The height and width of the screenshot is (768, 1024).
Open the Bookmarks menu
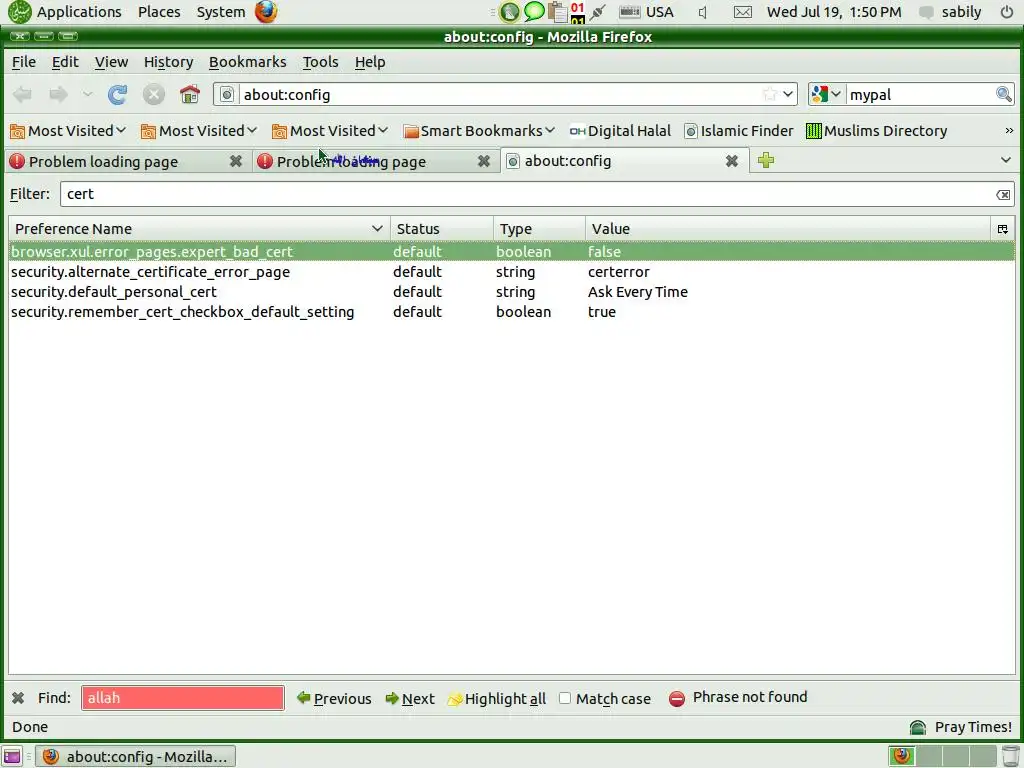click(248, 62)
